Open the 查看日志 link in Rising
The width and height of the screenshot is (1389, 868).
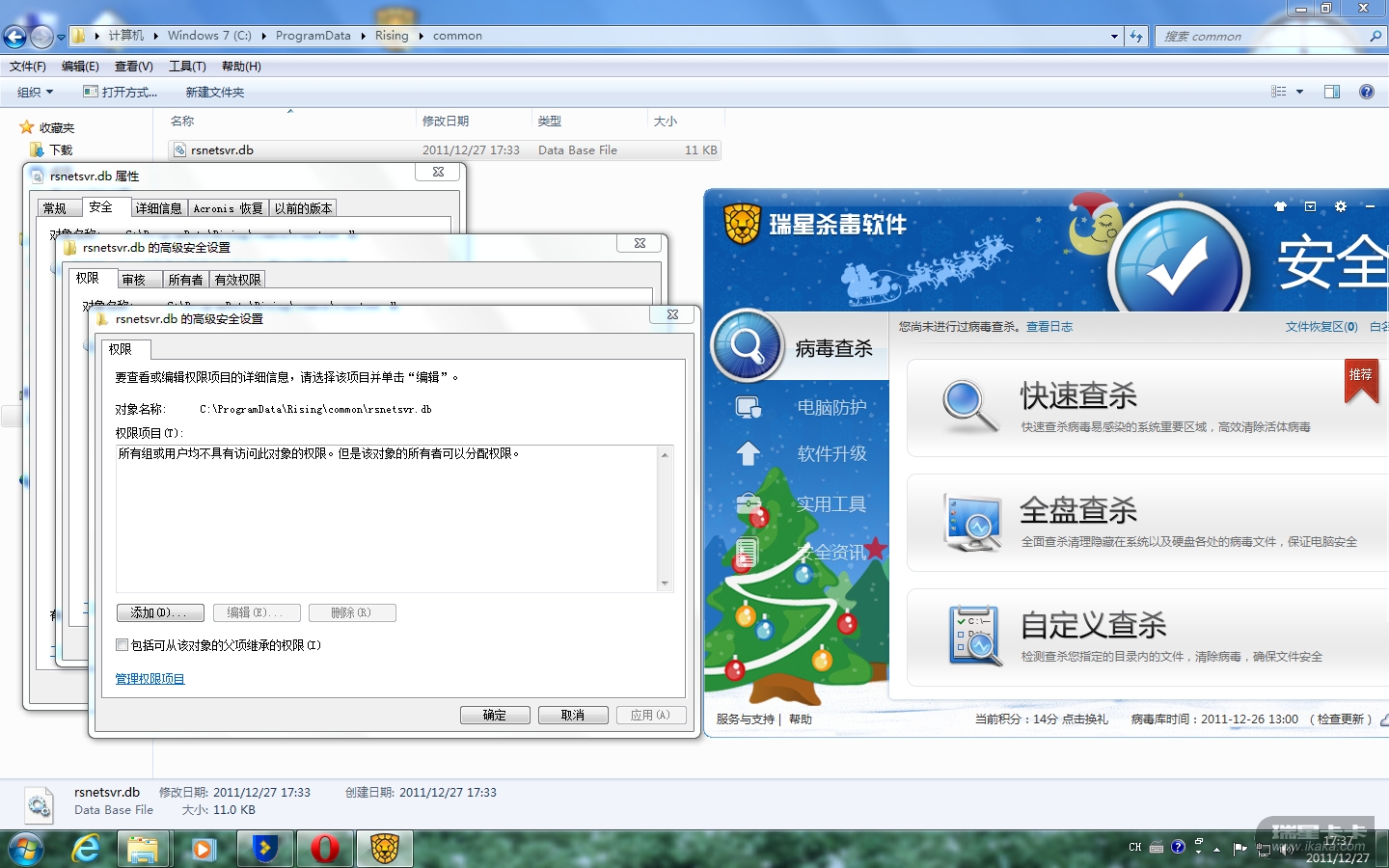(x=1049, y=327)
